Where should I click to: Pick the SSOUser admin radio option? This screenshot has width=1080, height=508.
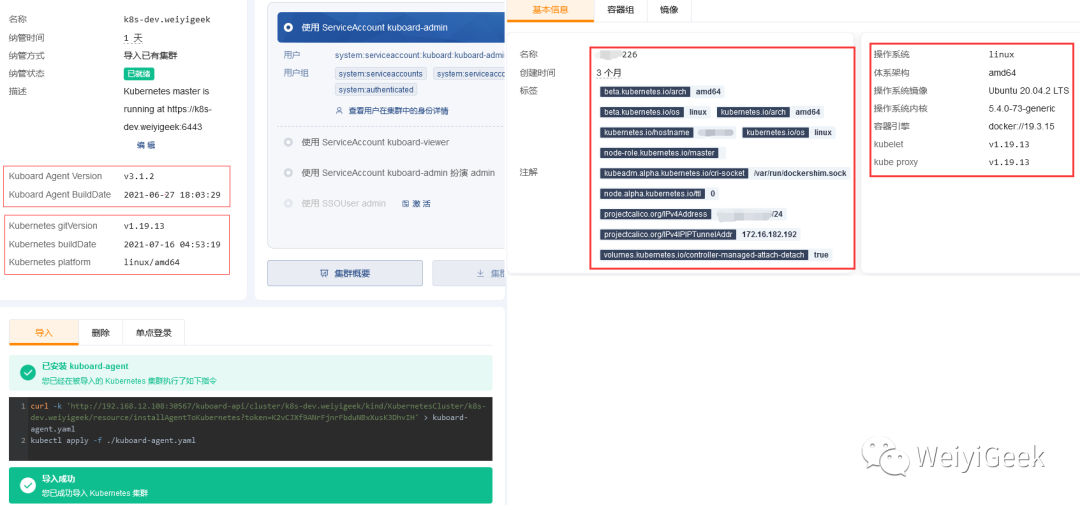(x=288, y=204)
